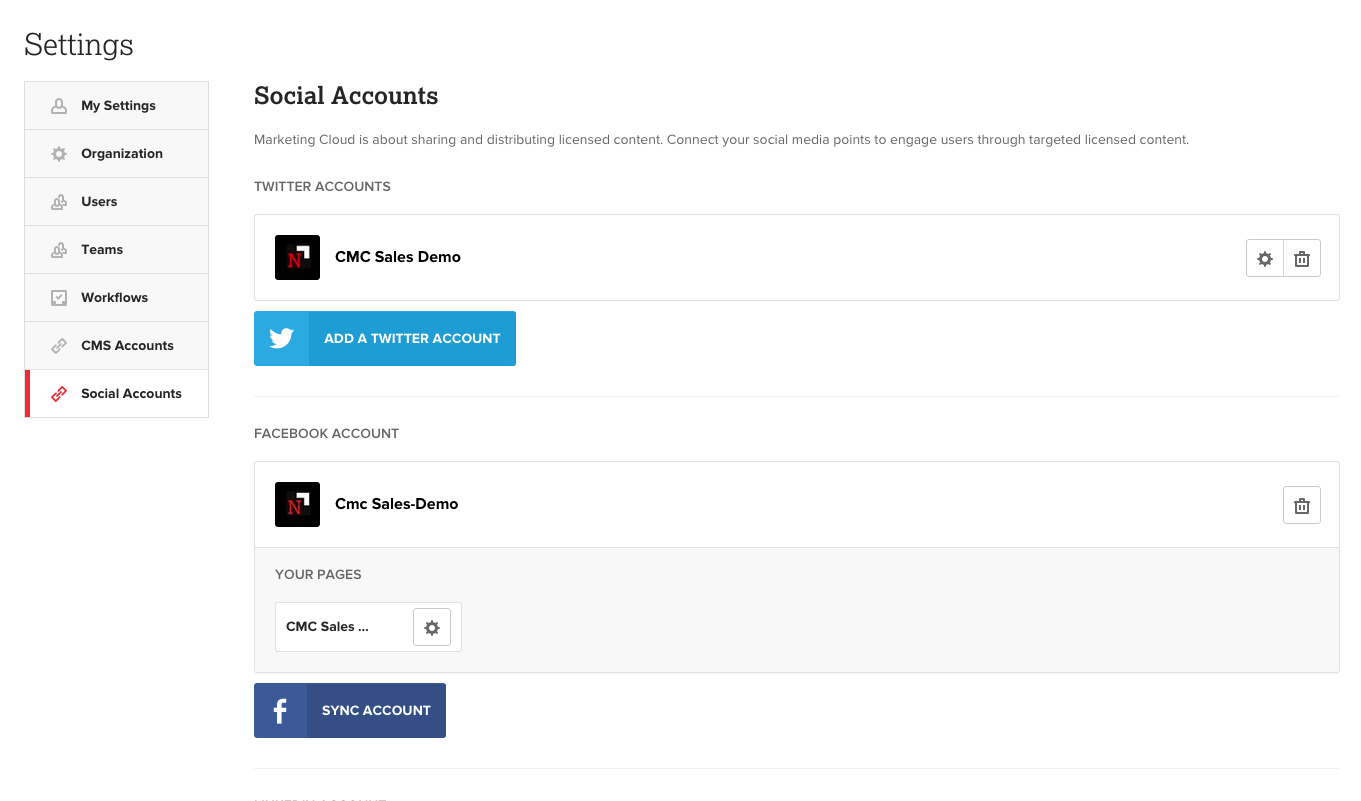Click the Twitter Accounts section label
Screen dimensions: 1361x801
point(322,187)
